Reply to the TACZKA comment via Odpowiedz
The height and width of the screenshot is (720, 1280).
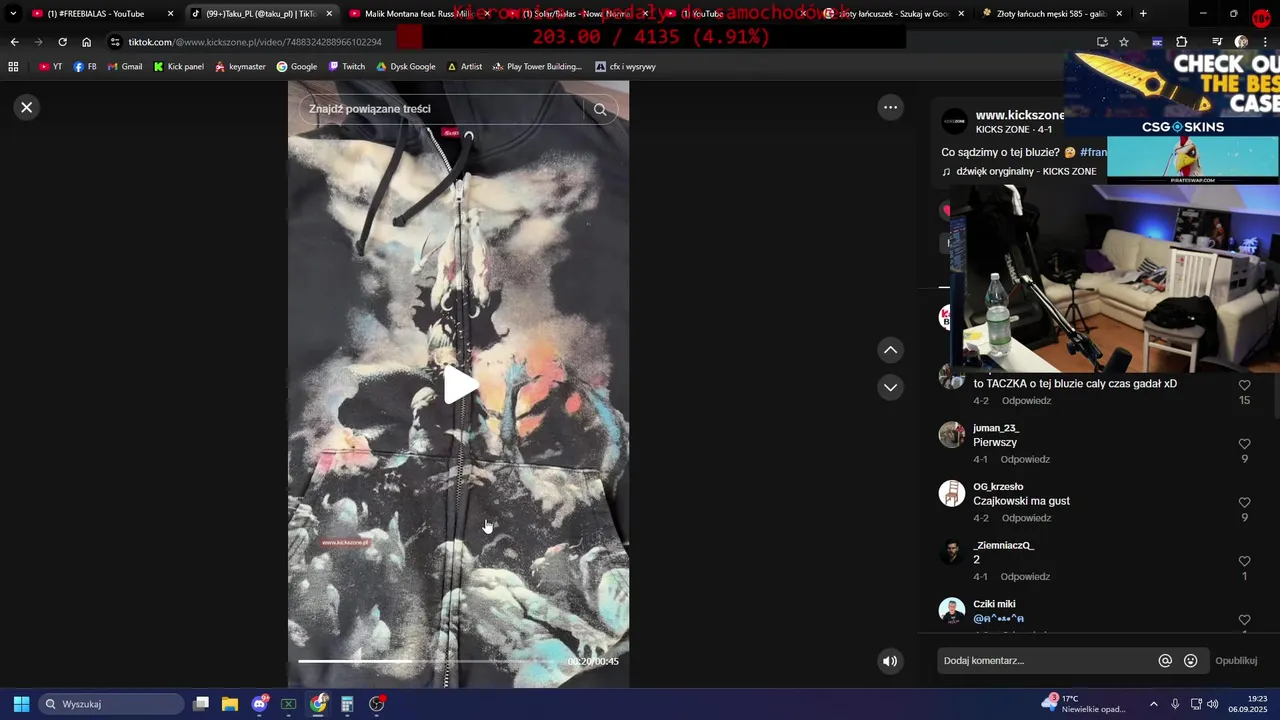(x=1026, y=401)
